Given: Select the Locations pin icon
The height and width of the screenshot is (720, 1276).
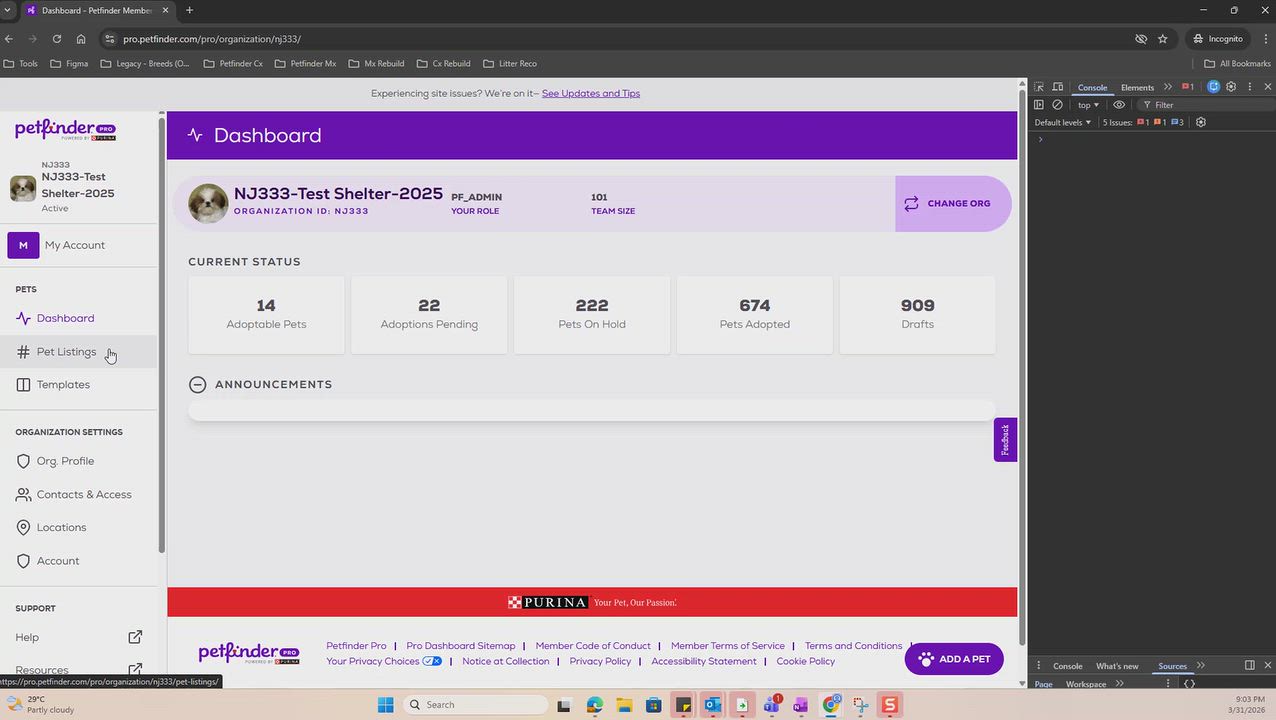Looking at the screenshot, I should (x=24, y=528).
